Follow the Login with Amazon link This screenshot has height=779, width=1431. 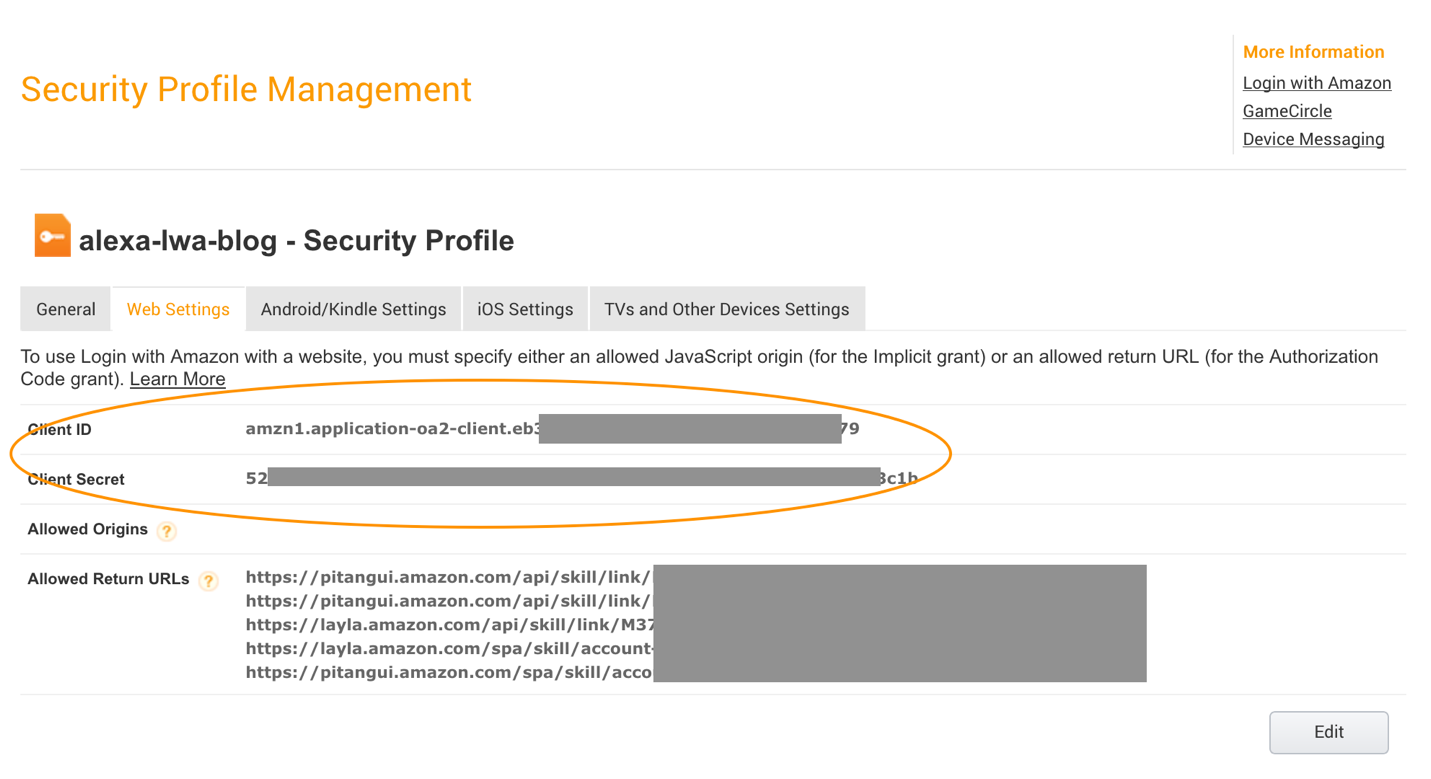pyautogui.click(x=1316, y=82)
